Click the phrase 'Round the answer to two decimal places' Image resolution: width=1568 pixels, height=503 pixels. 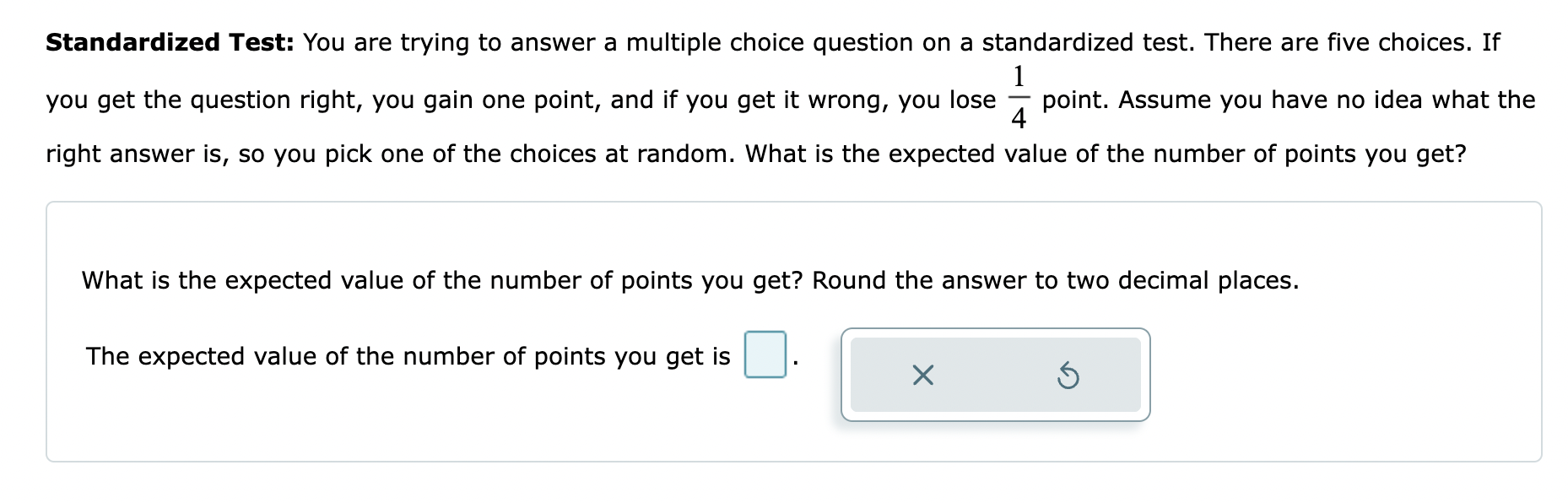pyautogui.click(x=1056, y=279)
